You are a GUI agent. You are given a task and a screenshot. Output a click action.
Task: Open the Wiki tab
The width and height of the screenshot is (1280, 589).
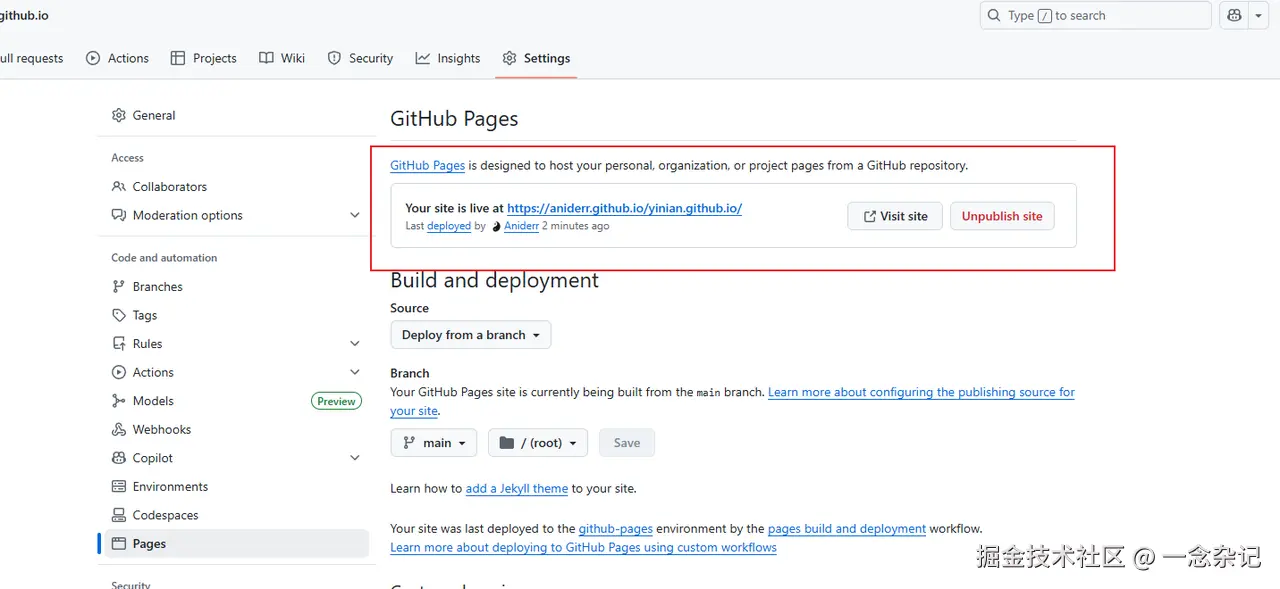click(282, 58)
